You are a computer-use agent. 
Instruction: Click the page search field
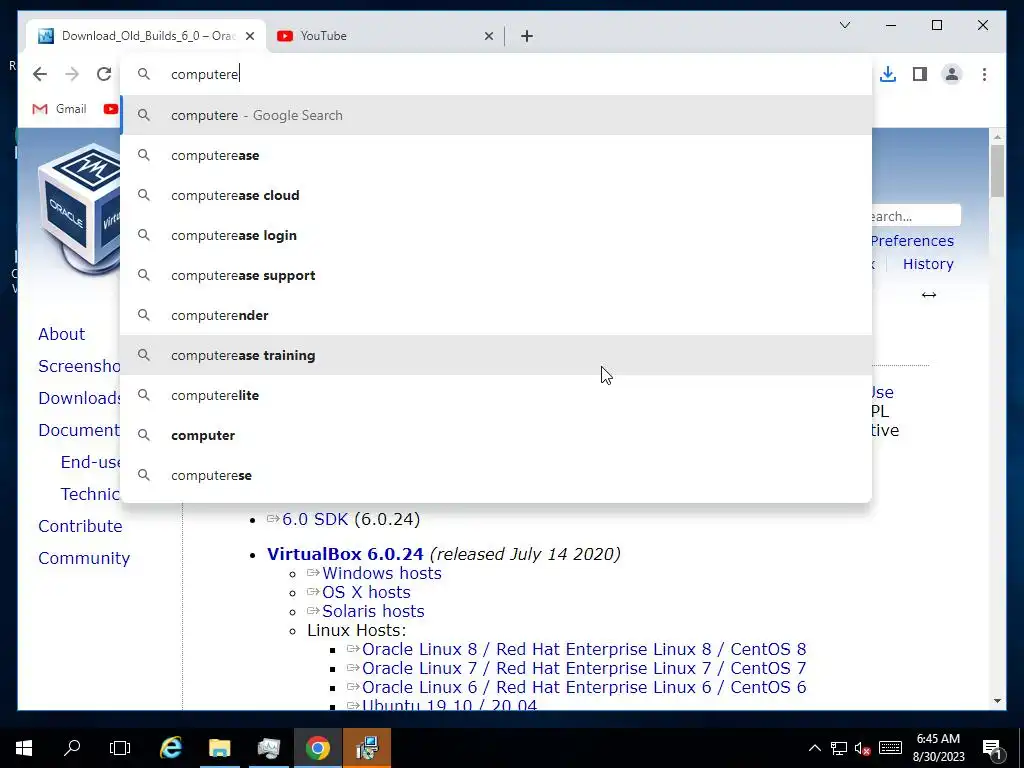[916, 216]
